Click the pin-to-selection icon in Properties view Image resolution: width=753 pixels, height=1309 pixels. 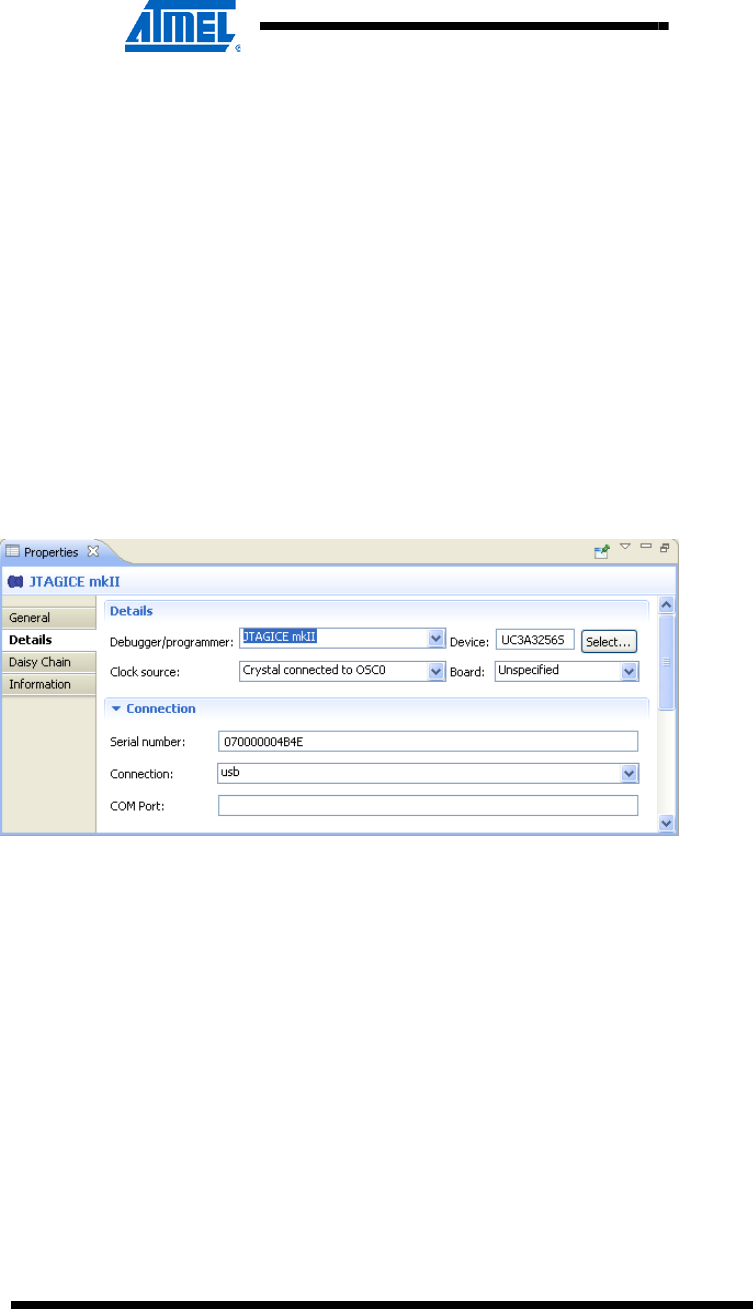603,550
